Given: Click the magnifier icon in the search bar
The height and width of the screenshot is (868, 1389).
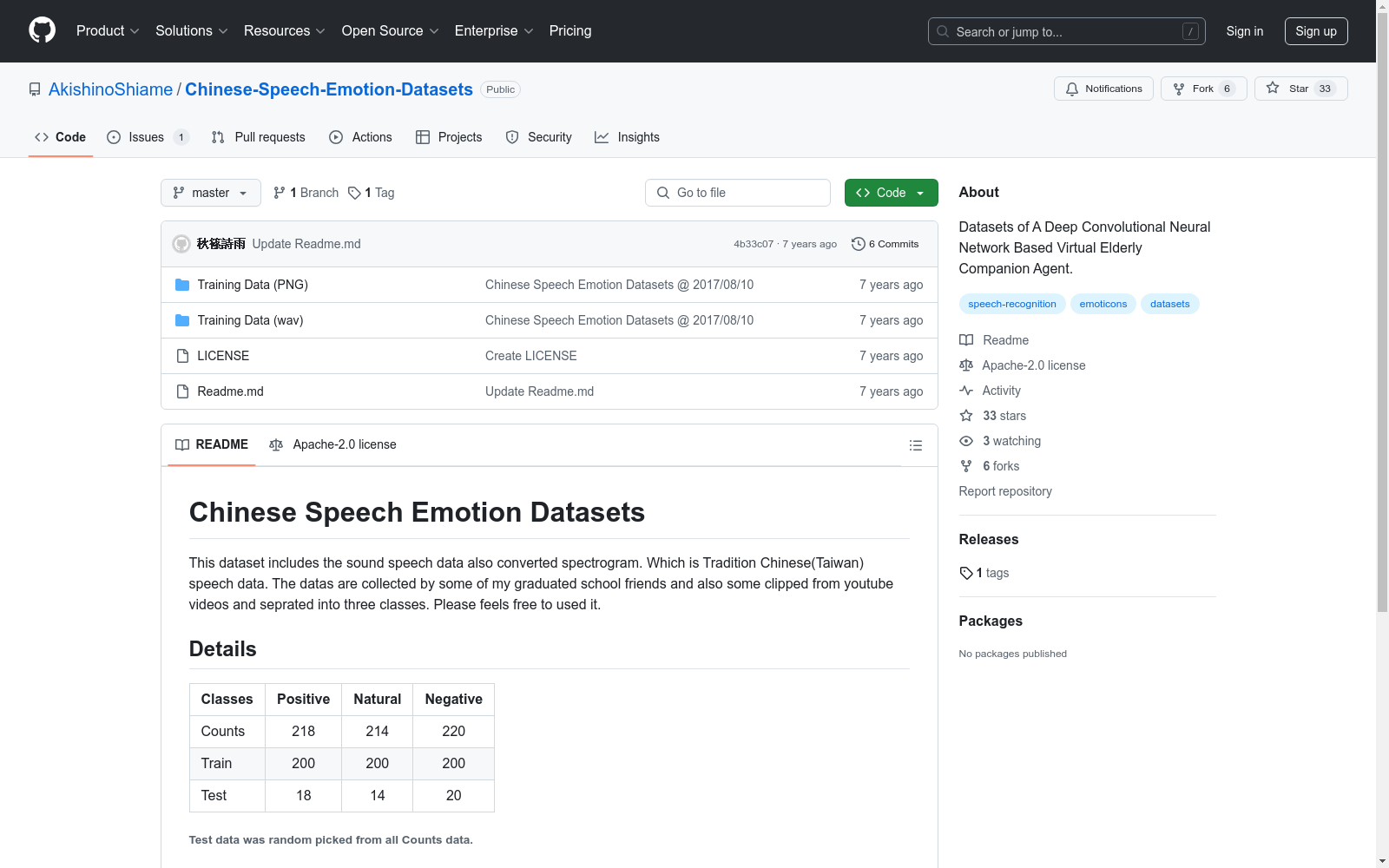Looking at the screenshot, I should coord(943,31).
